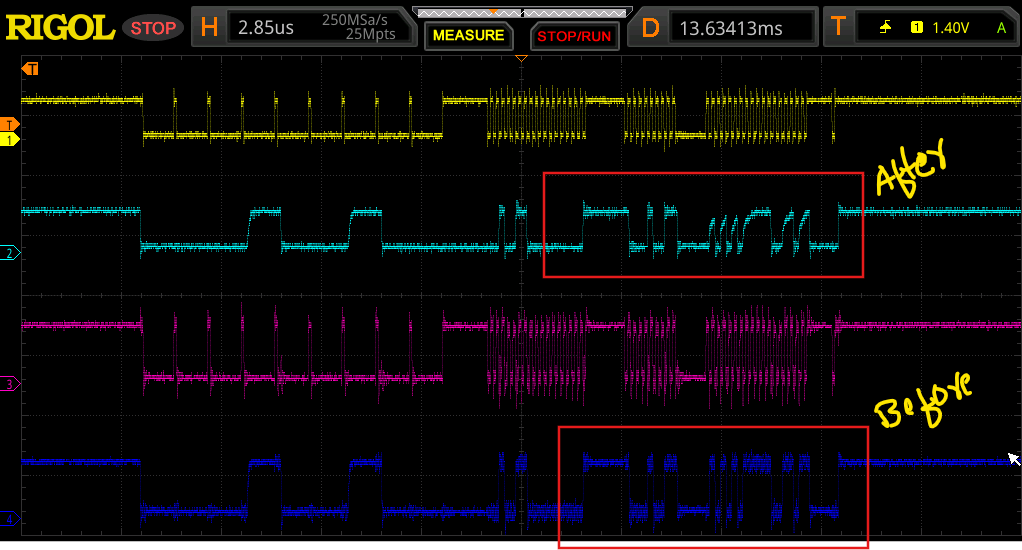
Task: Select the orange T trigger icon
Action: (838, 27)
